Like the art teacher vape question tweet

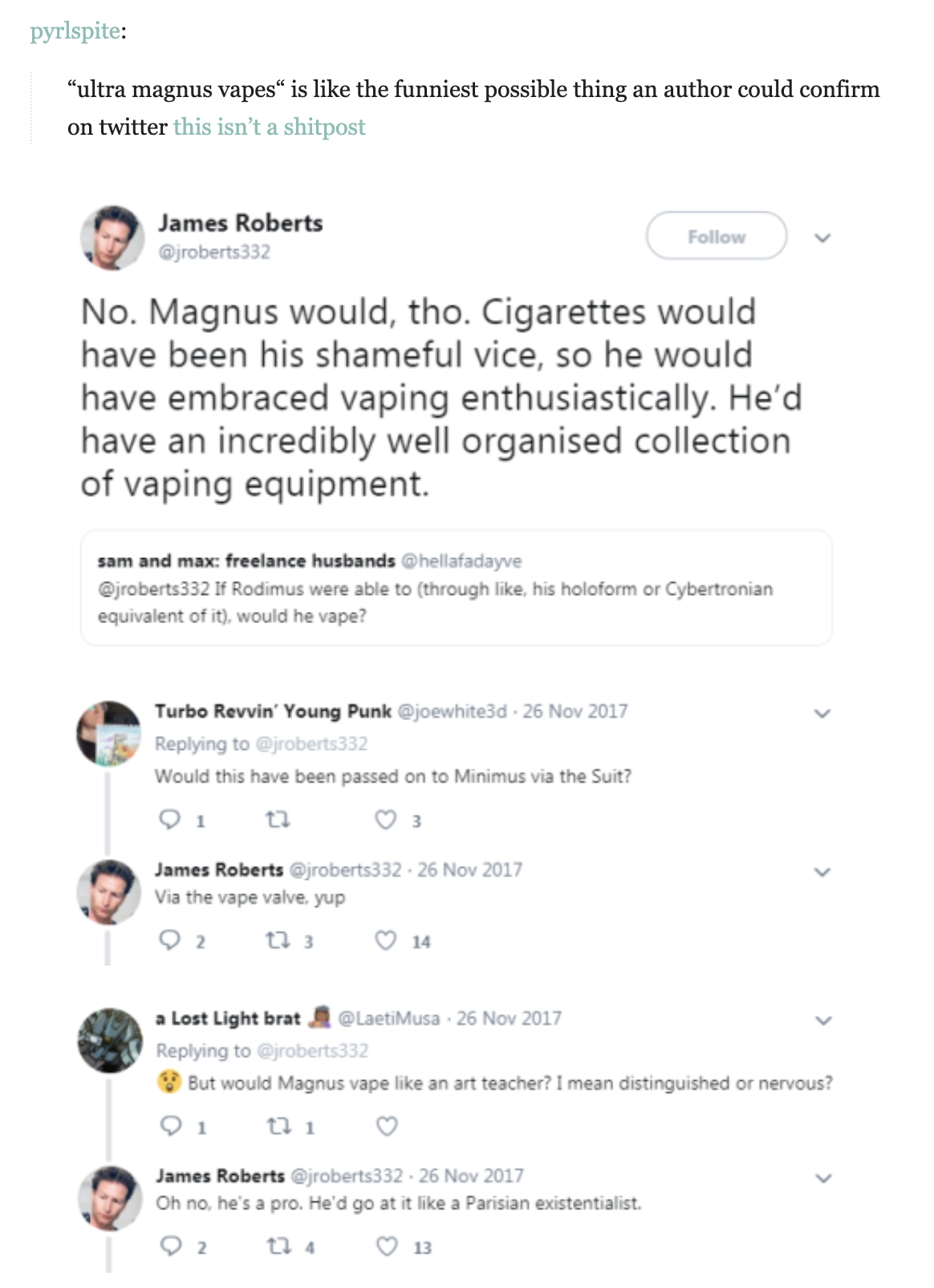point(387,1127)
